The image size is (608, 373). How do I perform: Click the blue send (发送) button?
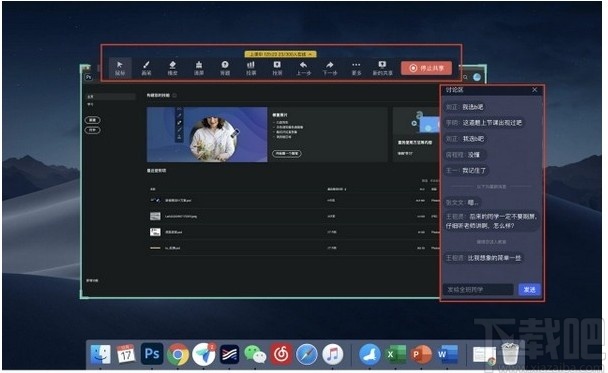(x=530, y=290)
